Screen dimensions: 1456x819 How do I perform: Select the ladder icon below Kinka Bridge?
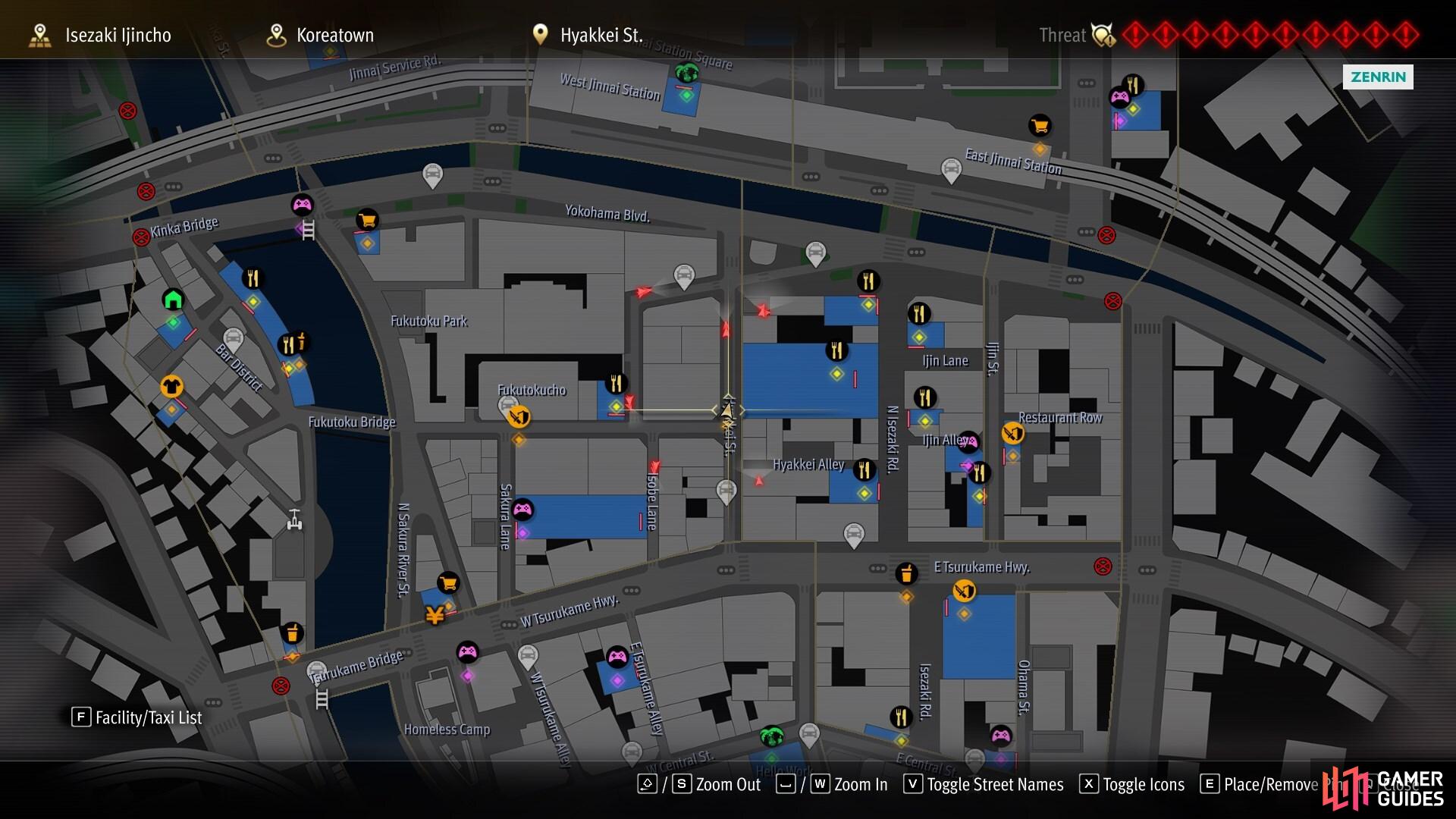(309, 231)
